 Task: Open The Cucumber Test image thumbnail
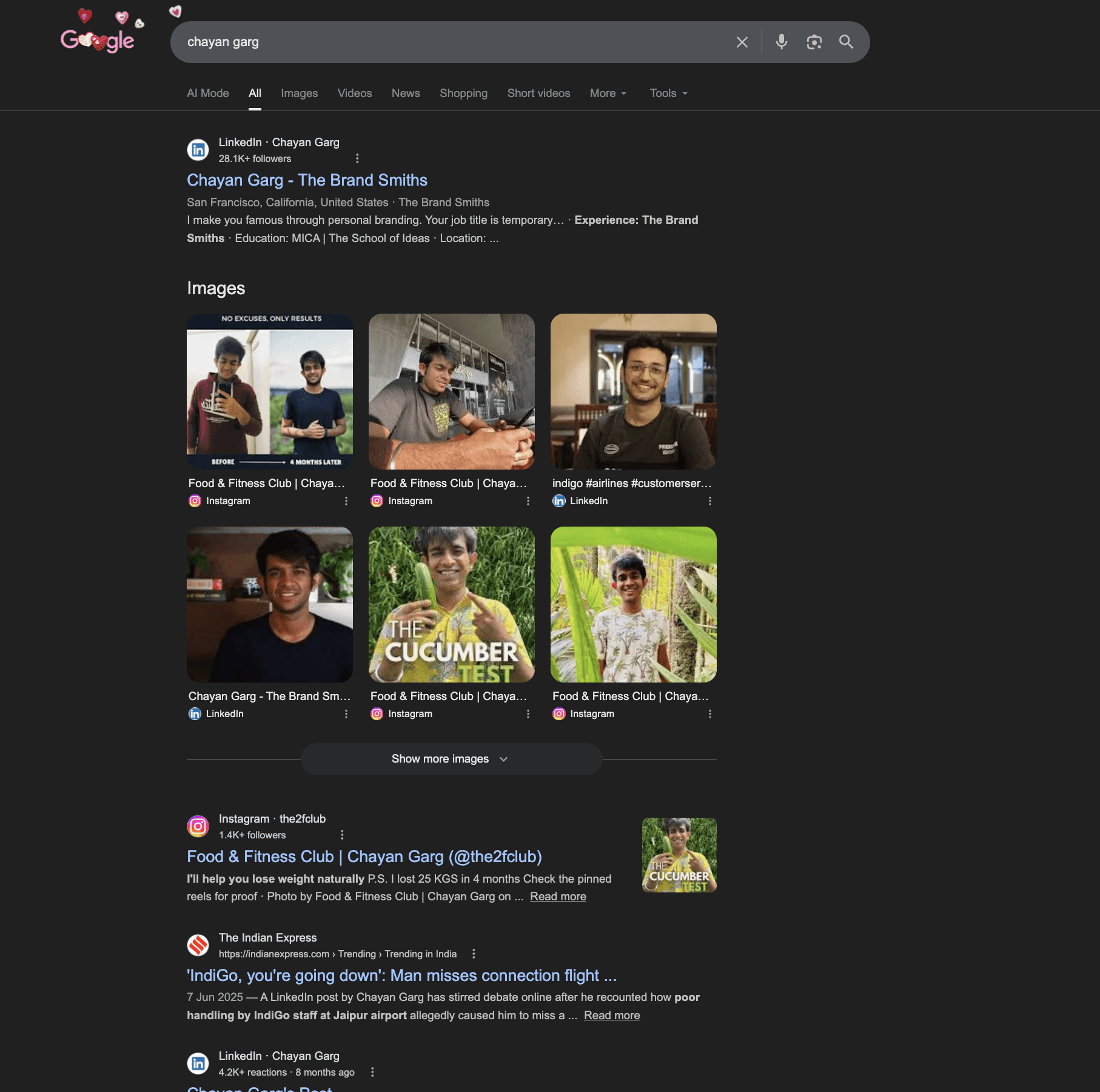452,604
